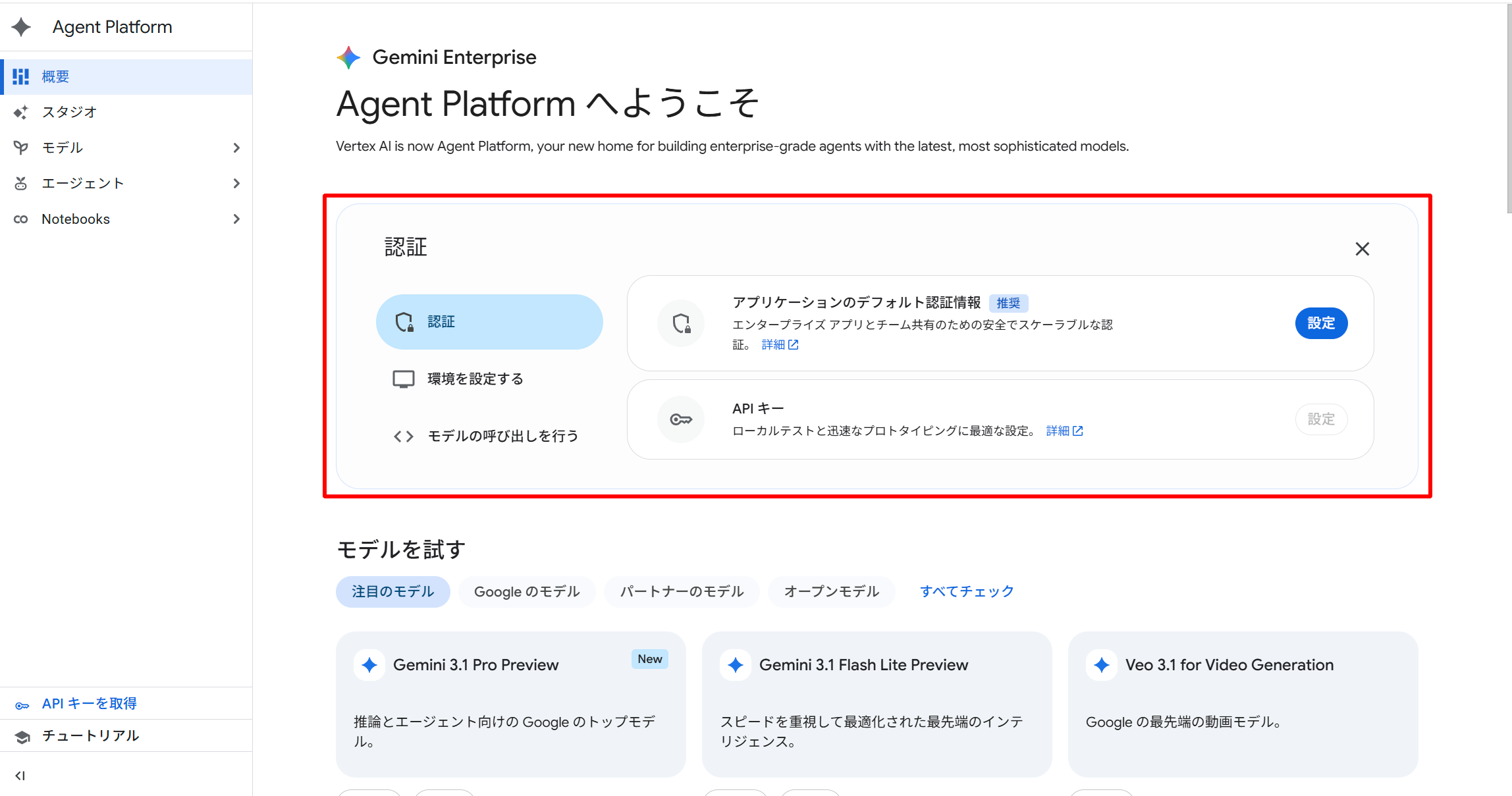Switch to the オープンモデル filter chip

click(x=831, y=592)
